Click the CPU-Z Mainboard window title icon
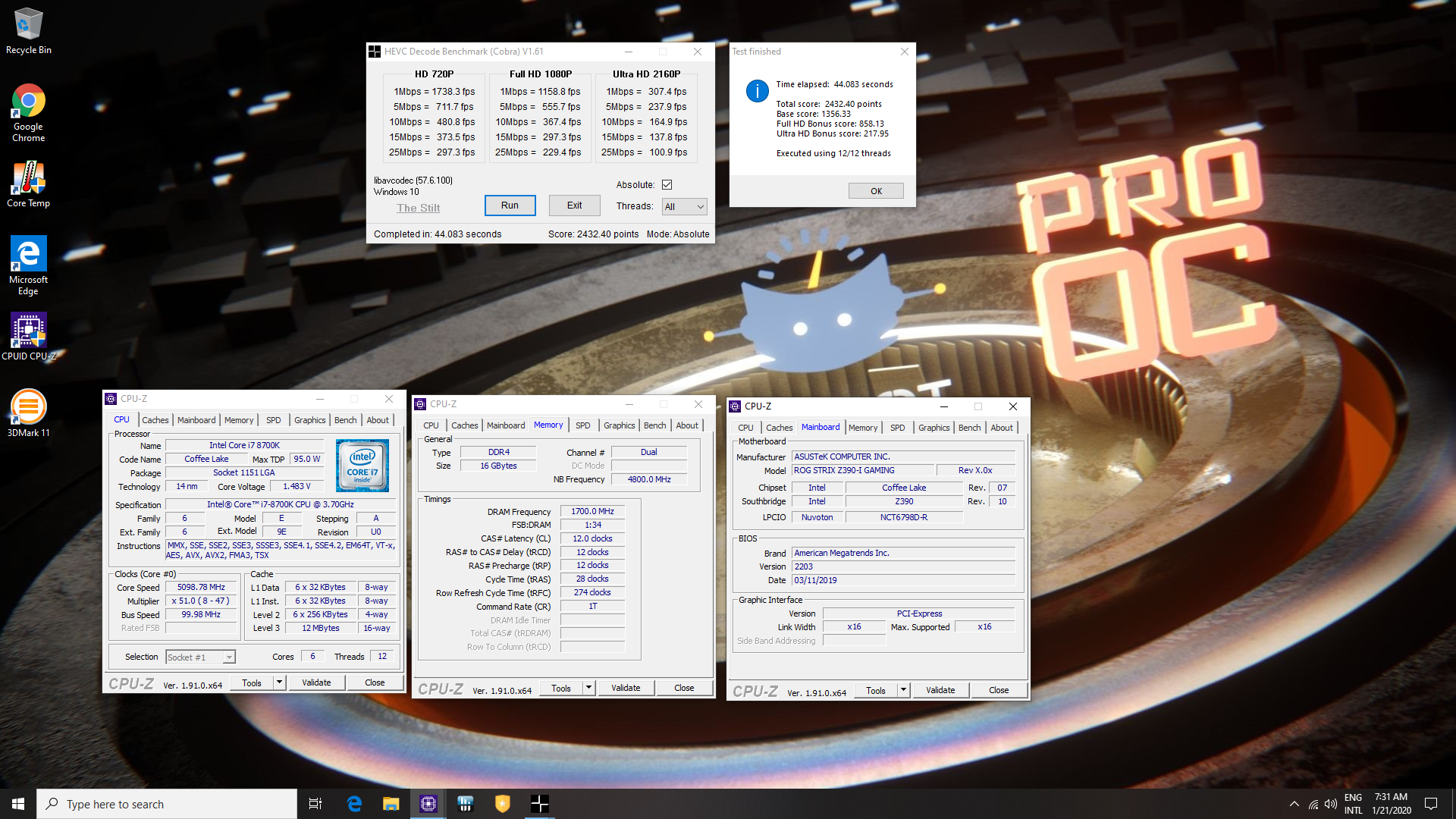The image size is (1456, 819). tap(735, 406)
